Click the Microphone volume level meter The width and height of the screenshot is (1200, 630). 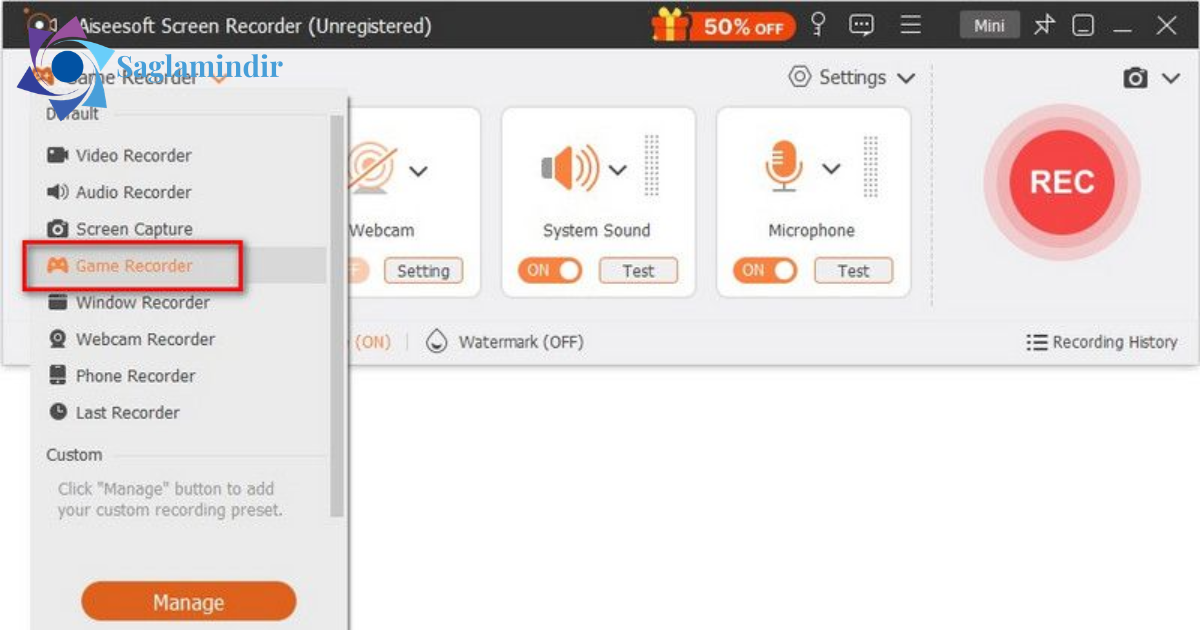pyautogui.click(x=871, y=168)
